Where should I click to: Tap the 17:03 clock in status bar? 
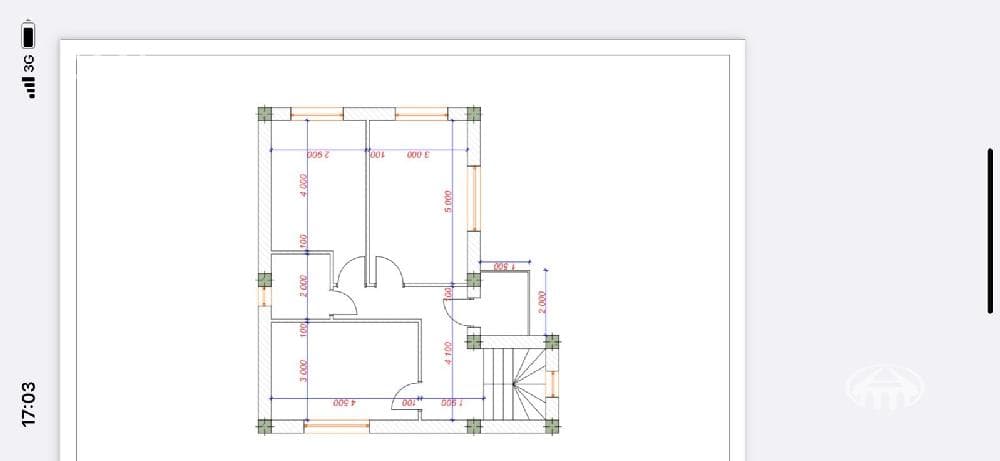[29, 404]
